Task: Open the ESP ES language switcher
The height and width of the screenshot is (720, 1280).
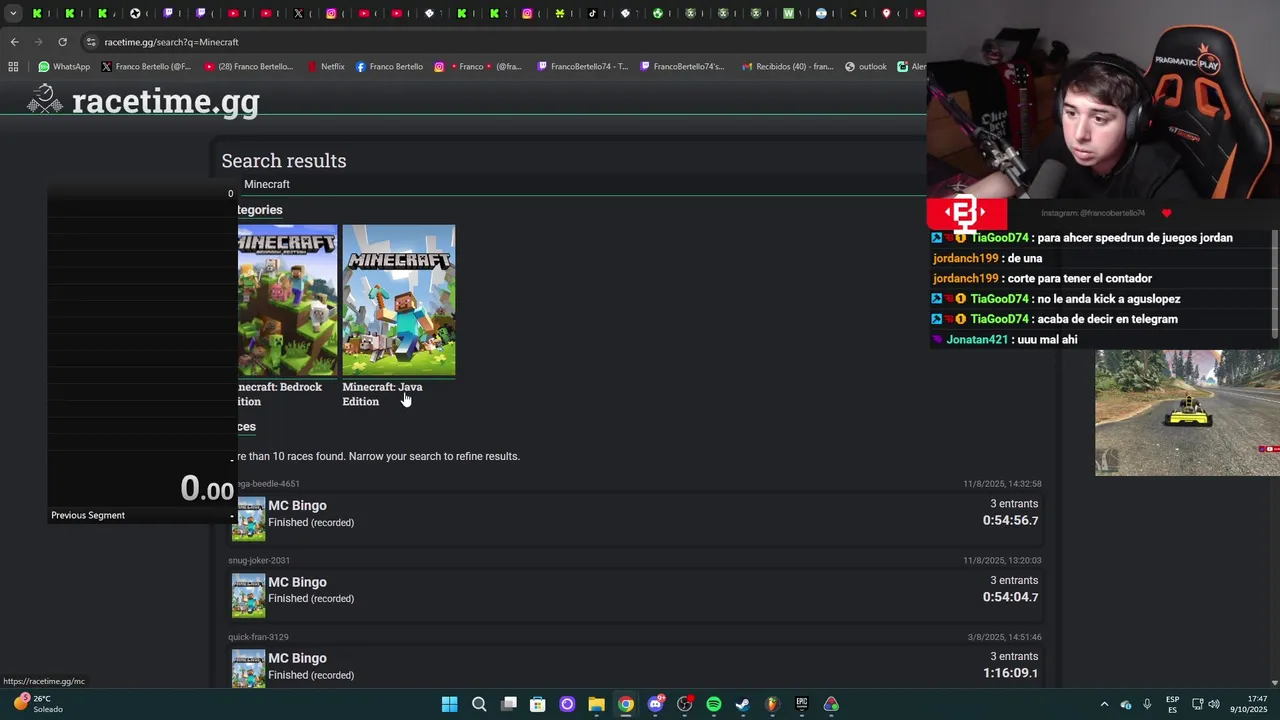Action: tap(1172, 704)
